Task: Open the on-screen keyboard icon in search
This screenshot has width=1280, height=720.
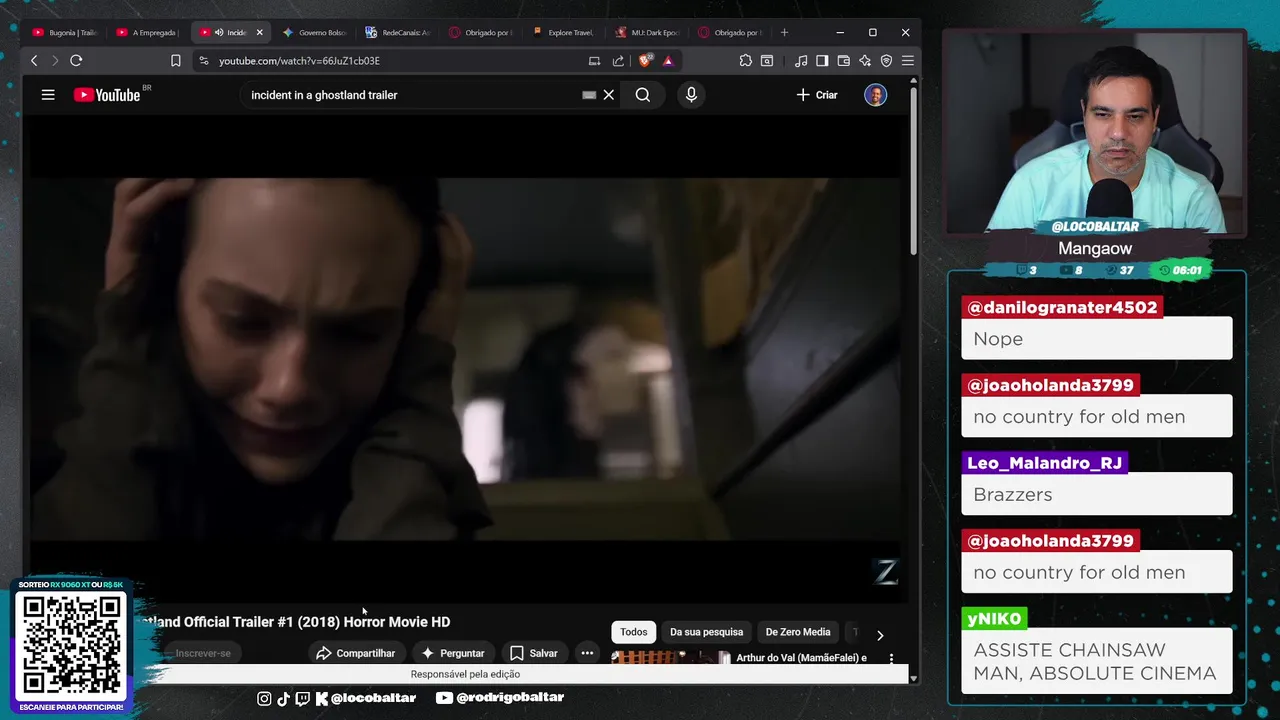Action: 589,95
